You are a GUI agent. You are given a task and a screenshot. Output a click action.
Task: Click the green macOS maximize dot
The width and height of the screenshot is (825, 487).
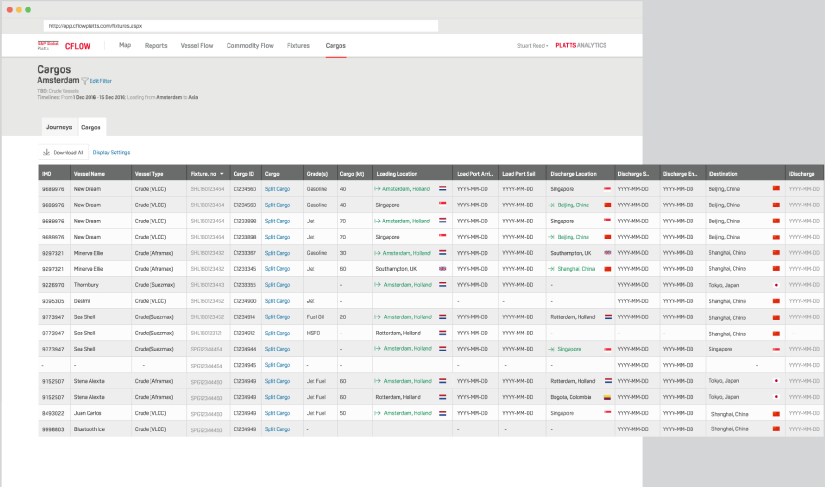[x=28, y=9]
